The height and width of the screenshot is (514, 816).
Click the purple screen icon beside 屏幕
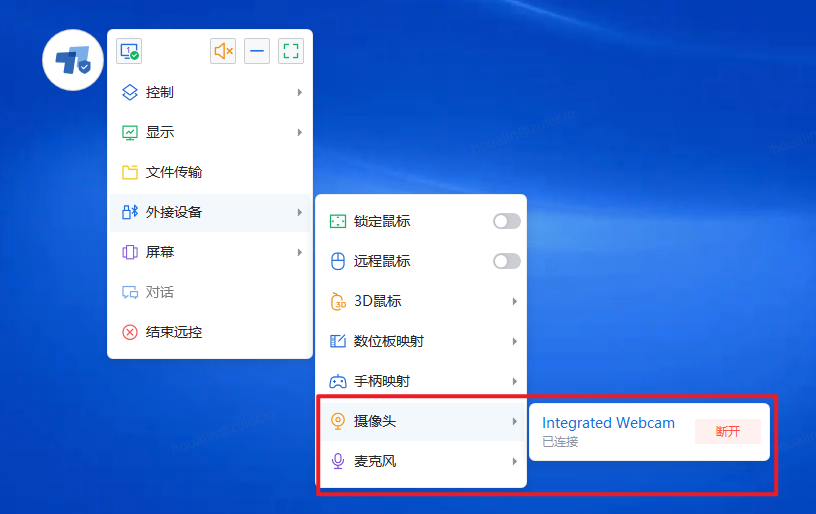click(130, 252)
